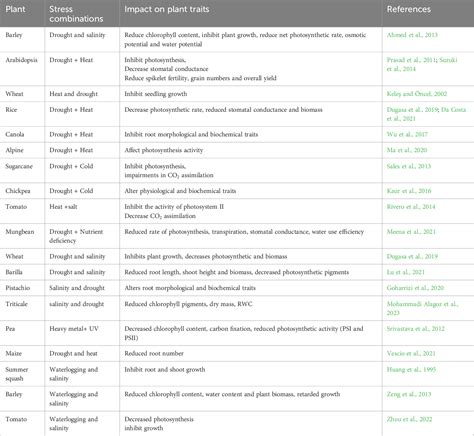Click the Wu et al., 2017 reference

point(407,134)
